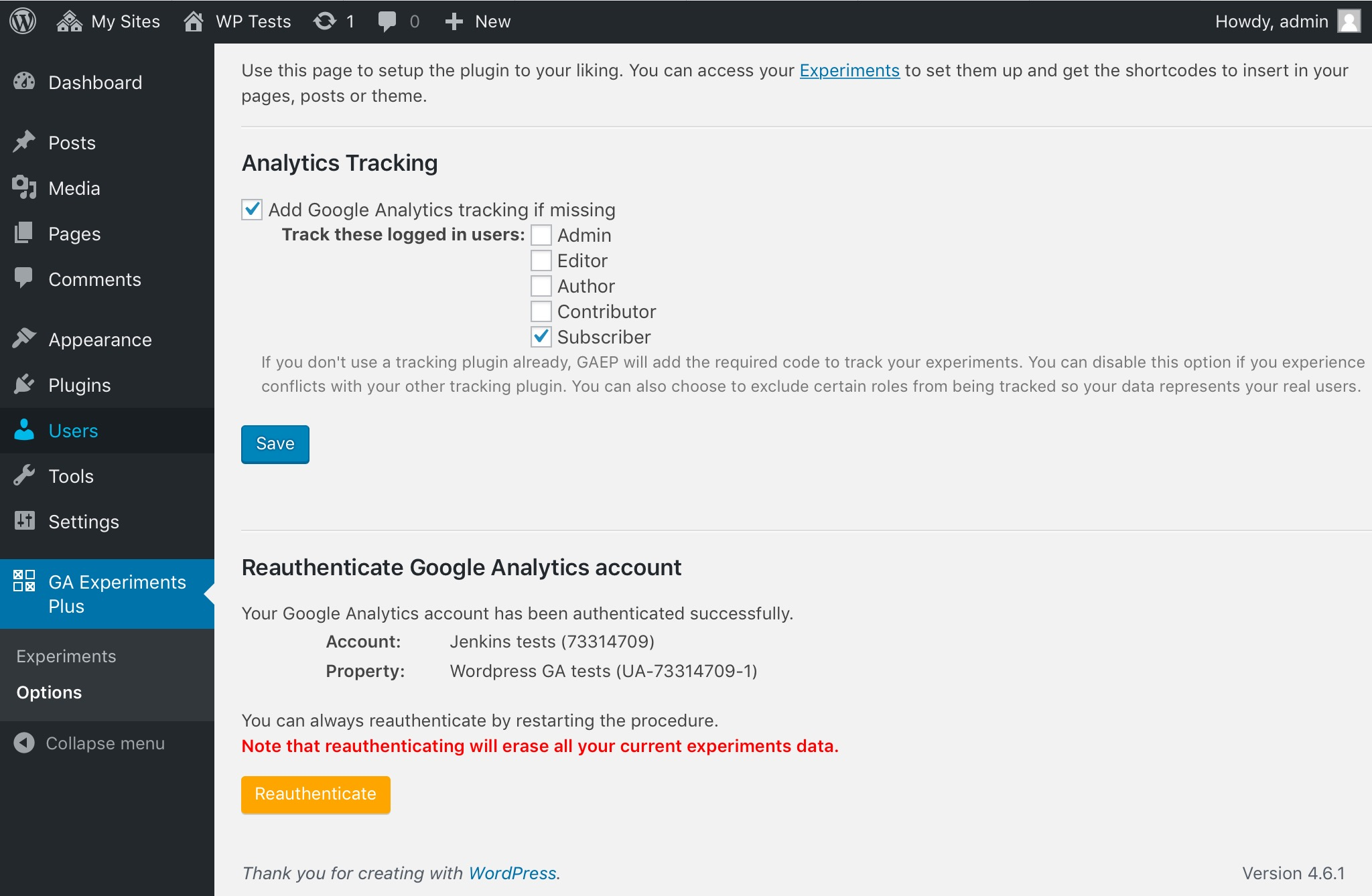Viewport: 1372px width, 896px height.
Task: Click the admin avatar icon
Action: click(1349, 21)
